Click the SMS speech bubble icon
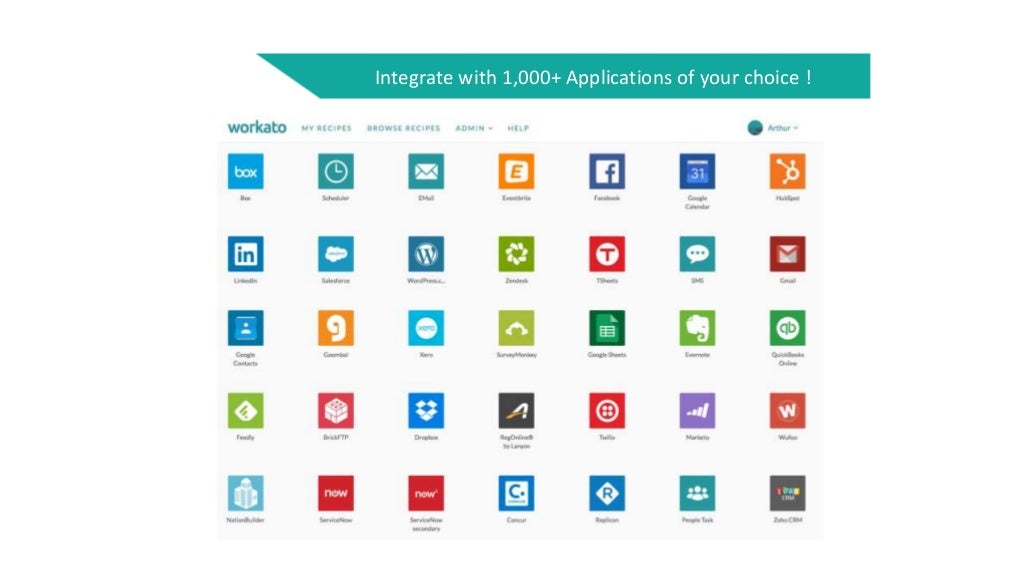Viewport: 1024px width, 576px height. 697,253
